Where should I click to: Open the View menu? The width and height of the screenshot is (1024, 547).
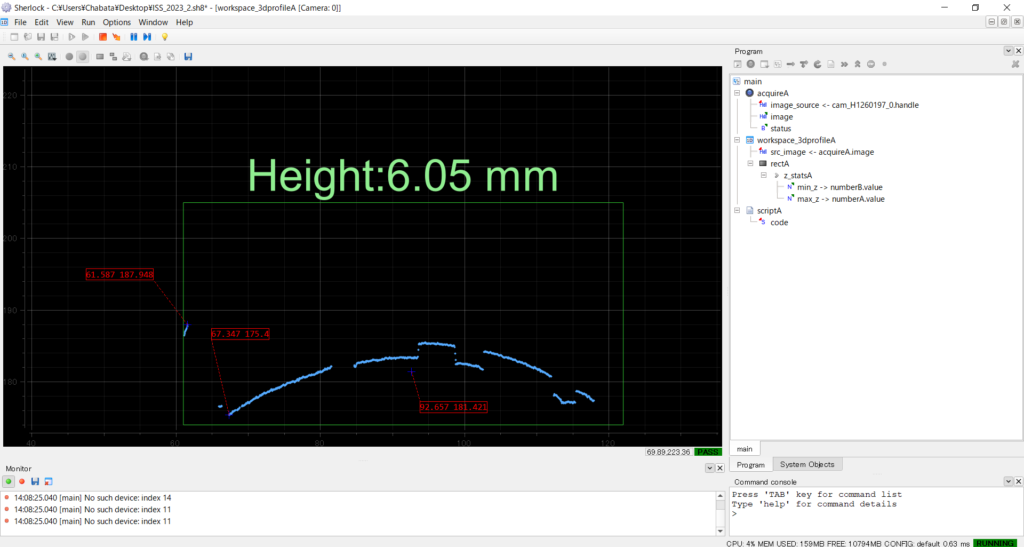(65, 22)
